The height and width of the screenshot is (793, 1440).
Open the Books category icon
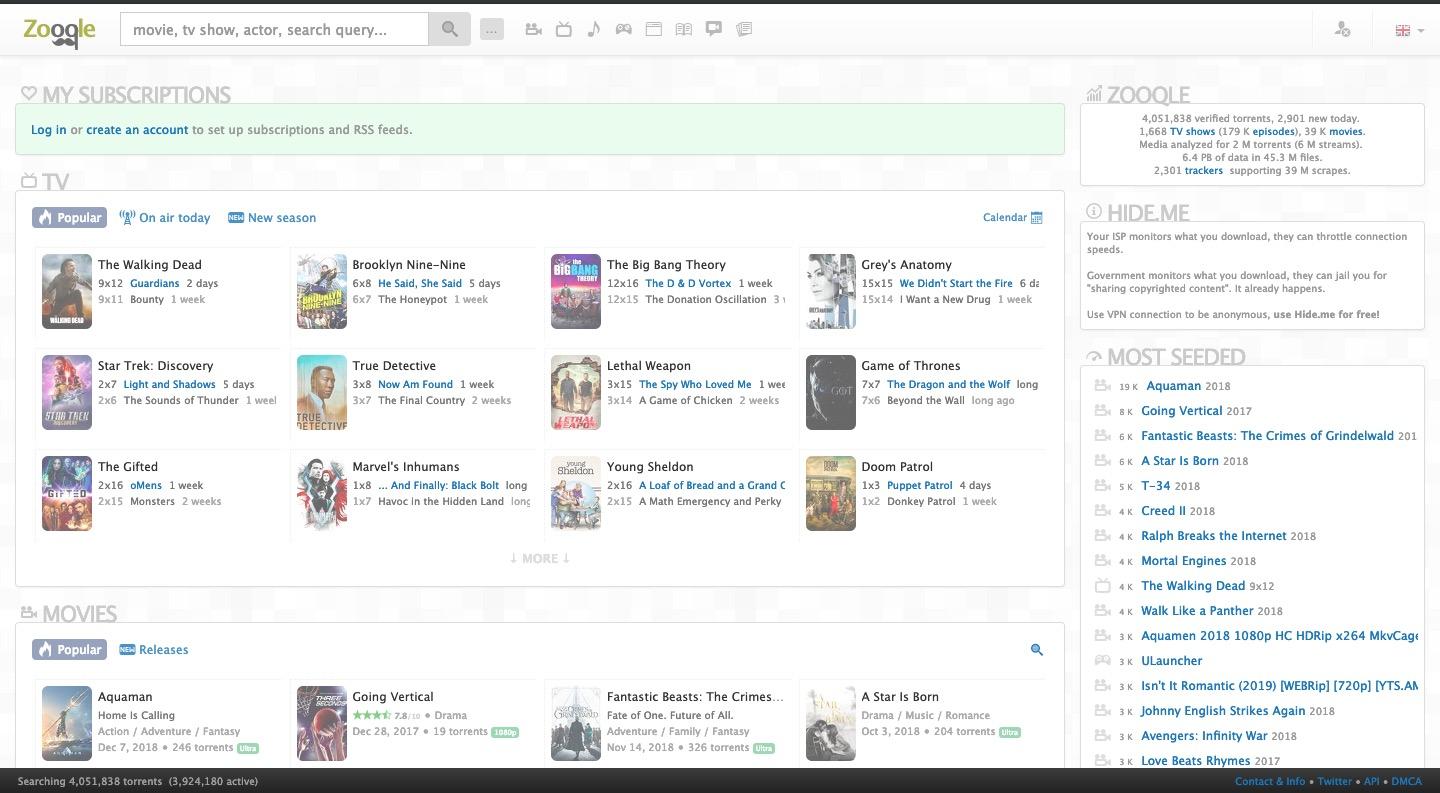point(684,29)
